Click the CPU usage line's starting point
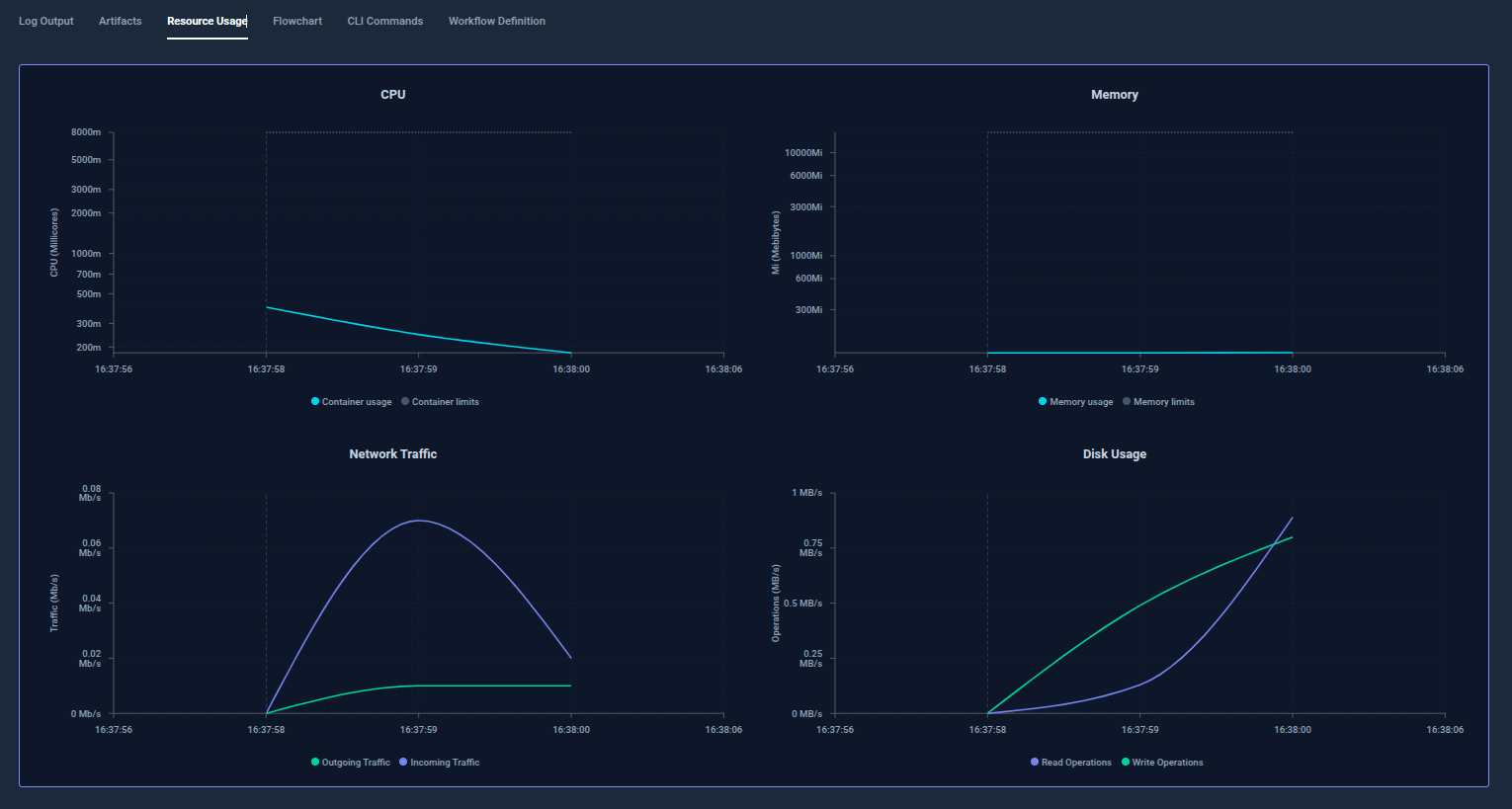 [267, 307]
